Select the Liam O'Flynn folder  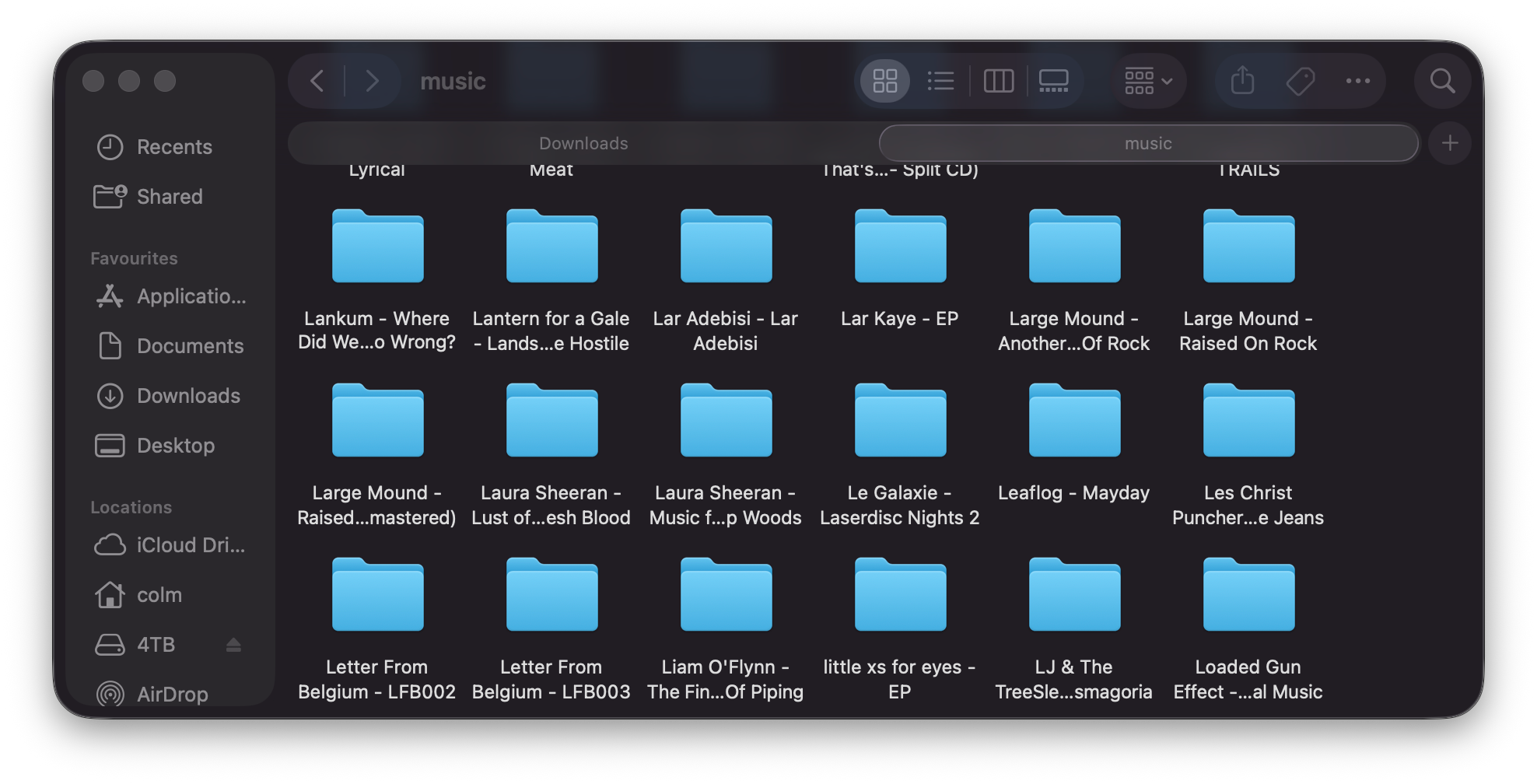[726, 594]
